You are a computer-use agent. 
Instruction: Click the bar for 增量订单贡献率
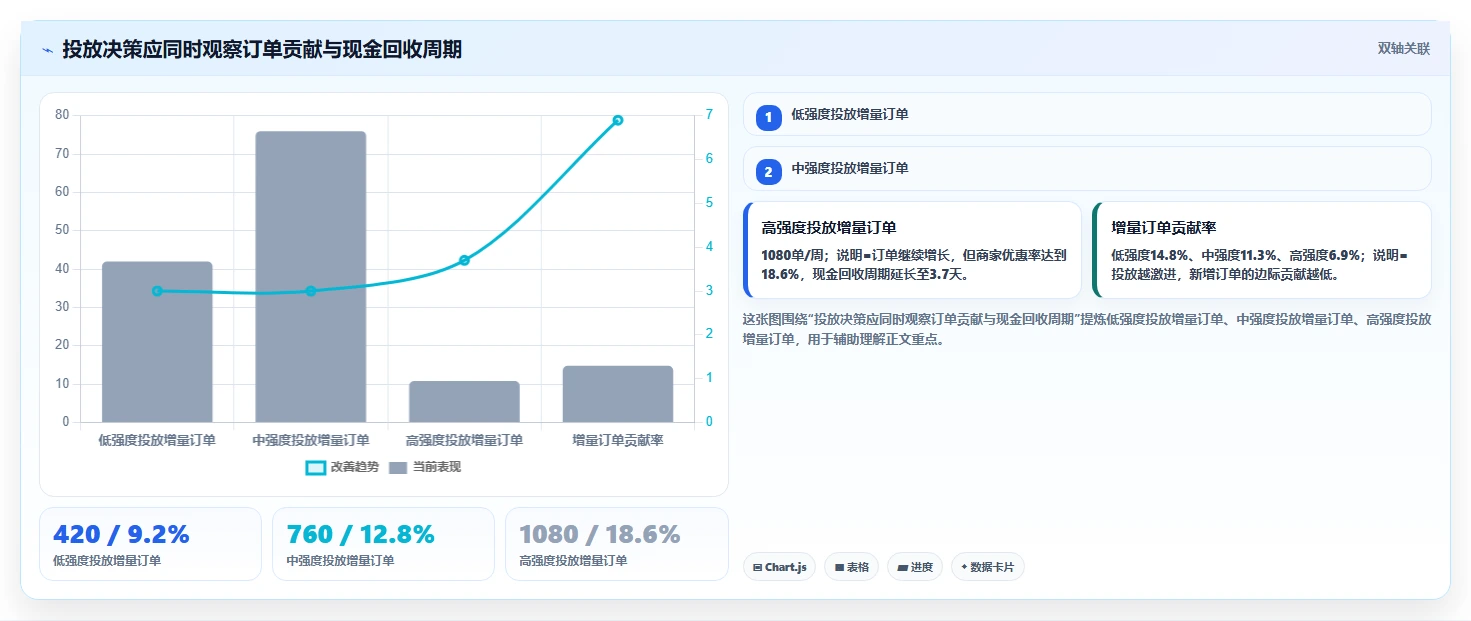coord(618,394)
